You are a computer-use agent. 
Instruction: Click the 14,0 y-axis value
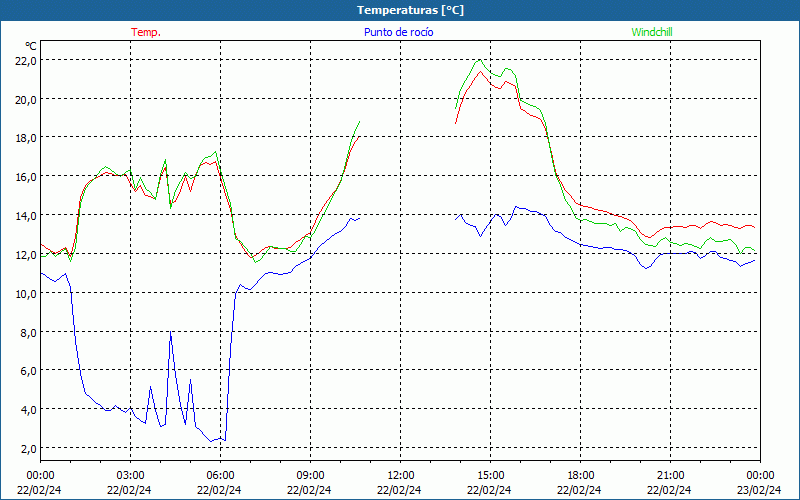[27, 216]
